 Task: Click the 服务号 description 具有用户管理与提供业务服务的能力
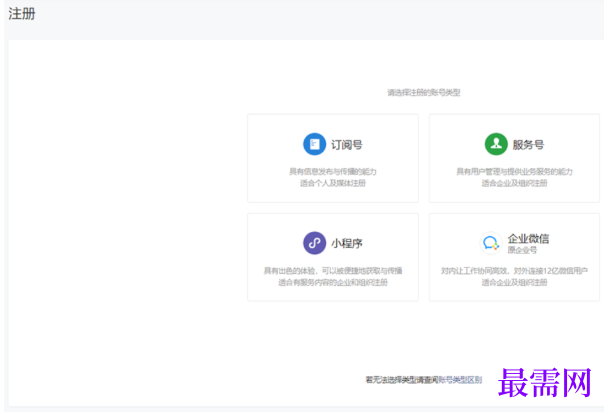[514, 172]
